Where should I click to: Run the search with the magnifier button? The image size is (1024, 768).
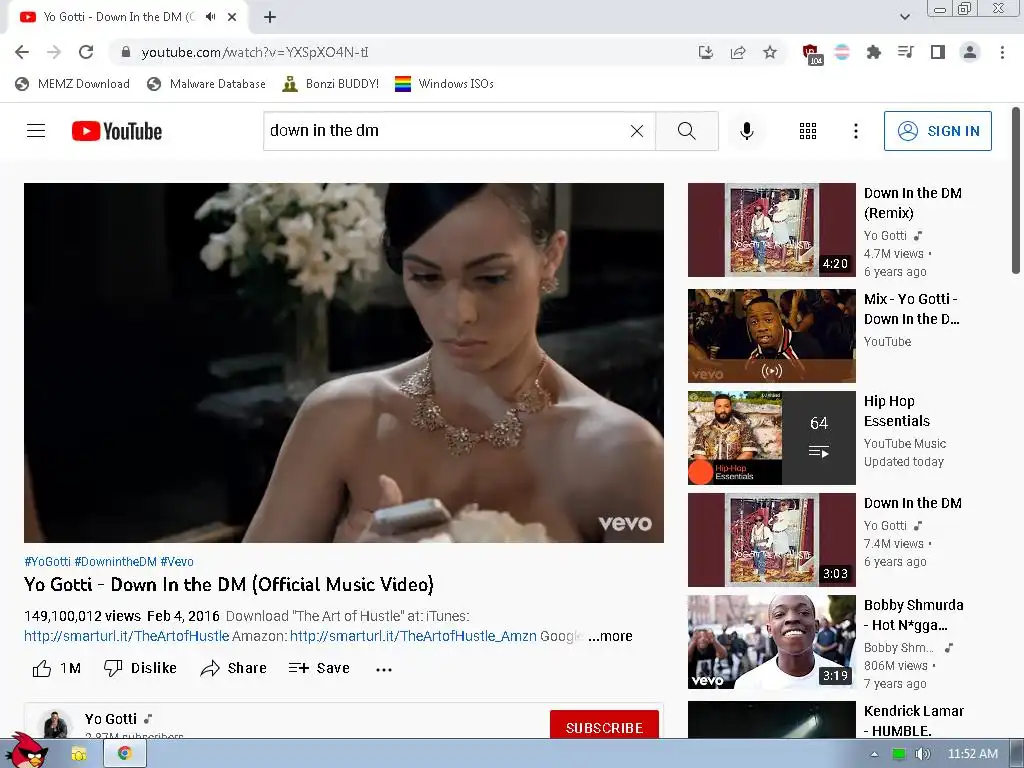point(686,131)
